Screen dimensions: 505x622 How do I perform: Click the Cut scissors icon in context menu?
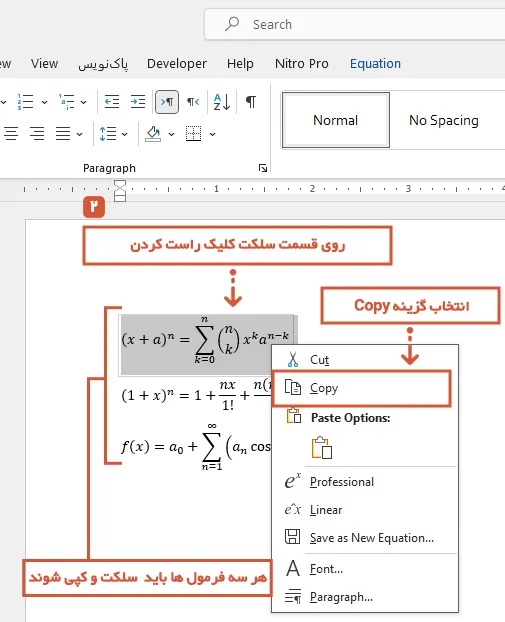pyautogui.click(x=293, y=359)
